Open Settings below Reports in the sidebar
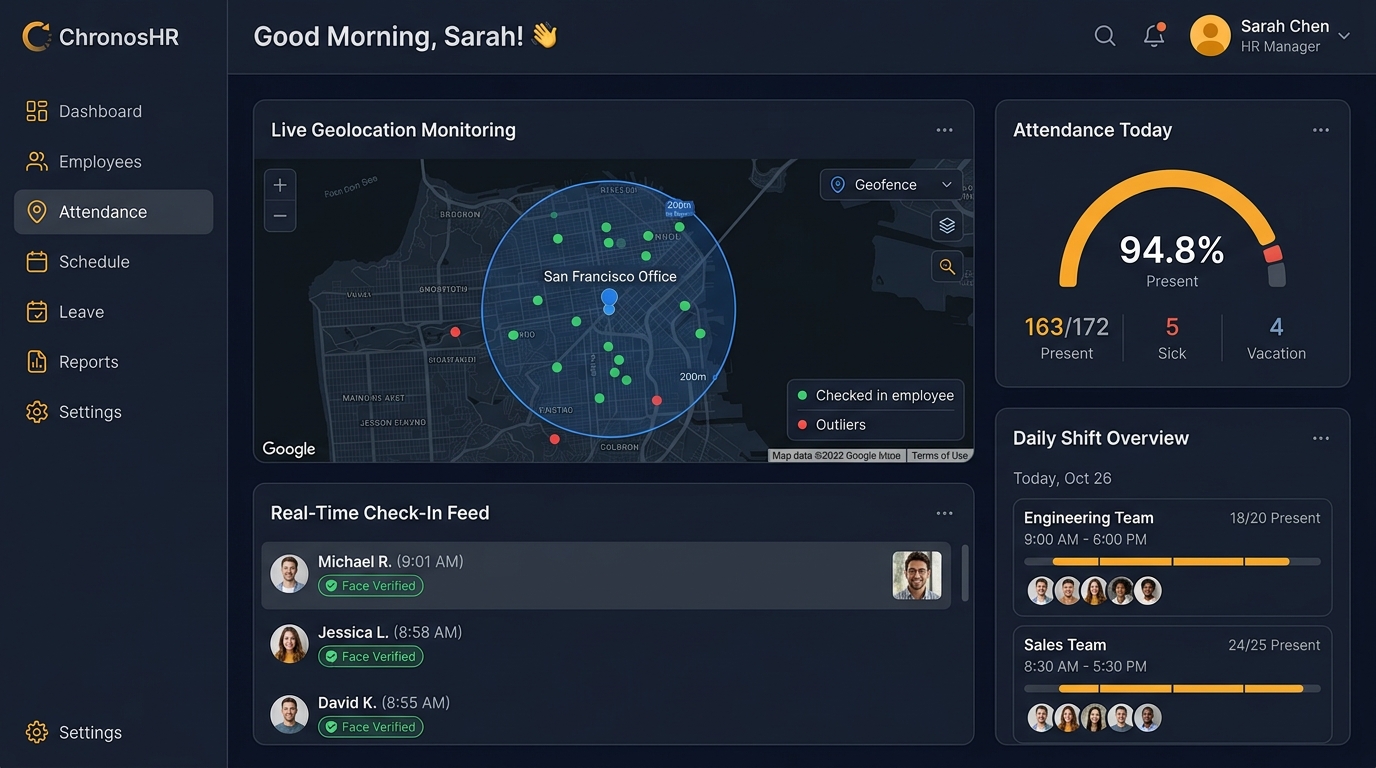This screenshot has width=1376, height=768. (x=114, y=412)
